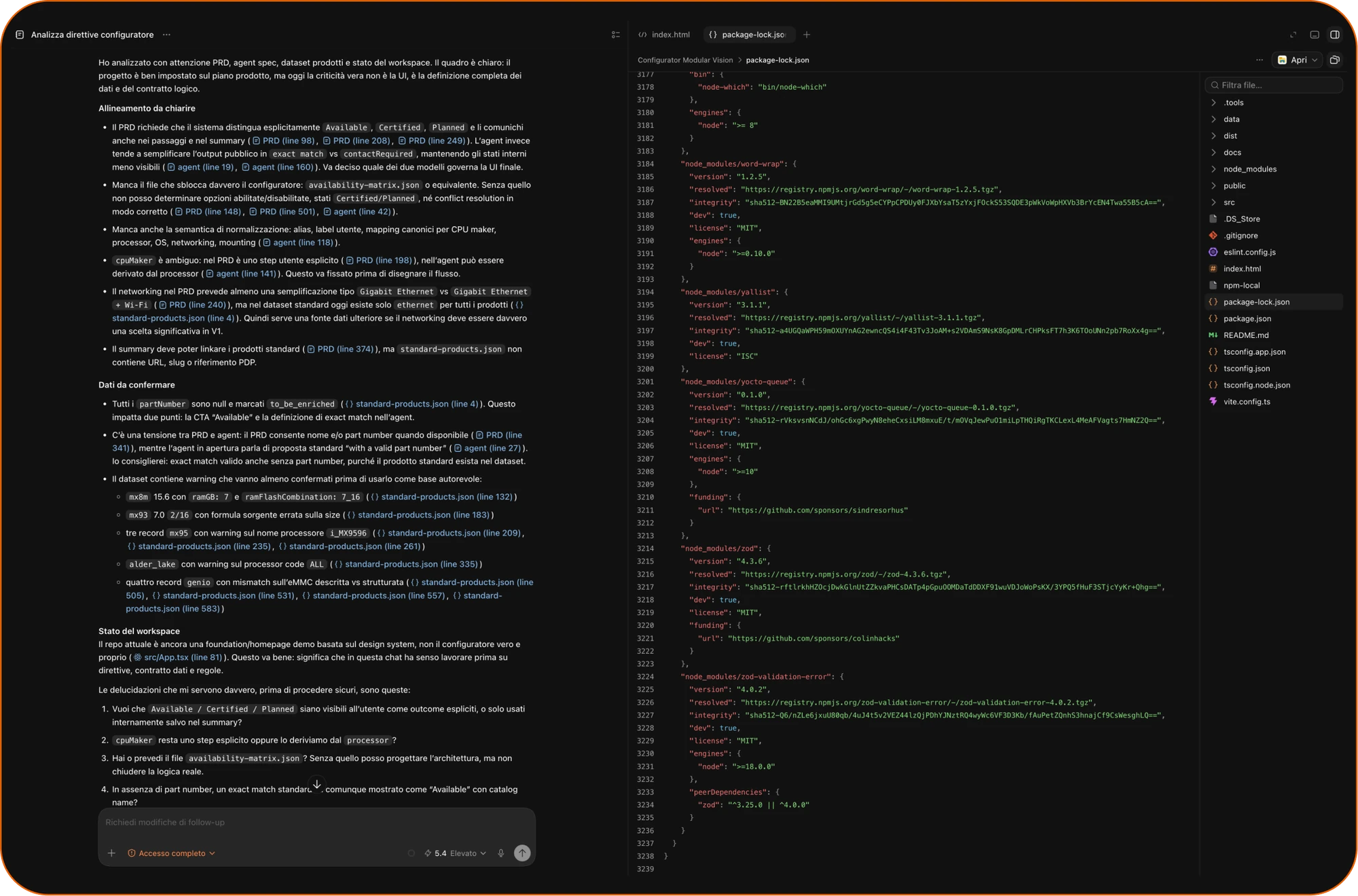Expand the node_modules folder
The width and height of the screenshot is (1358, 896).
click(1274, 169)
